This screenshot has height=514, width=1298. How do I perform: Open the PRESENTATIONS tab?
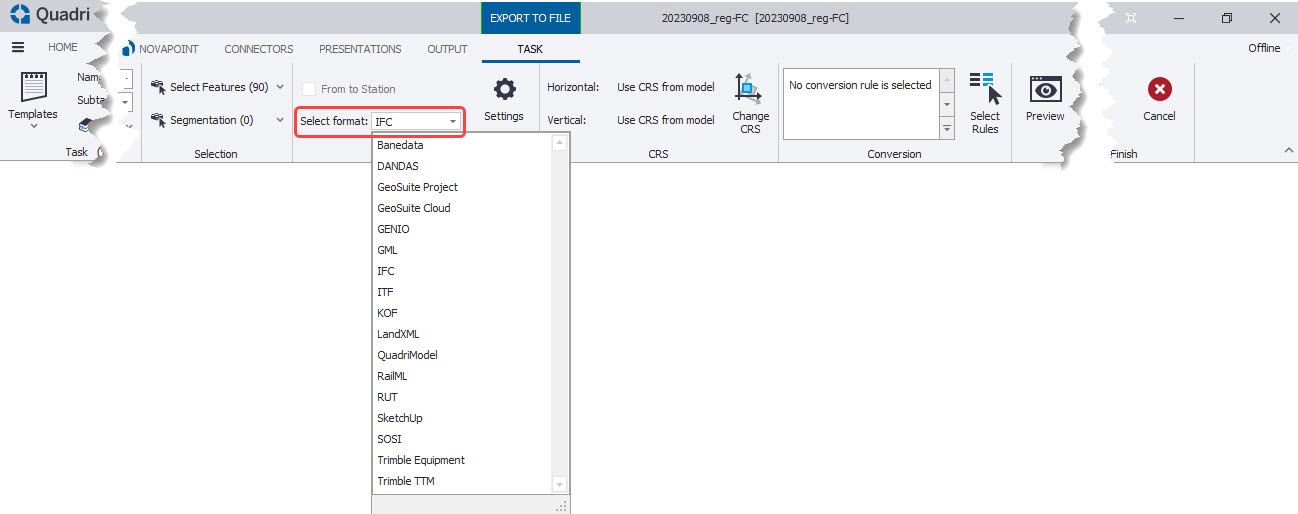pyautogui.click(x=360, y=49)
